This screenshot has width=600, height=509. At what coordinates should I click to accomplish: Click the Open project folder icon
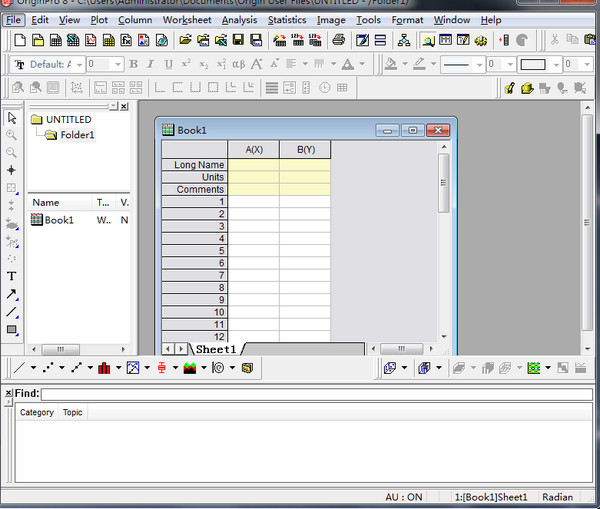(x=186, y=40)
